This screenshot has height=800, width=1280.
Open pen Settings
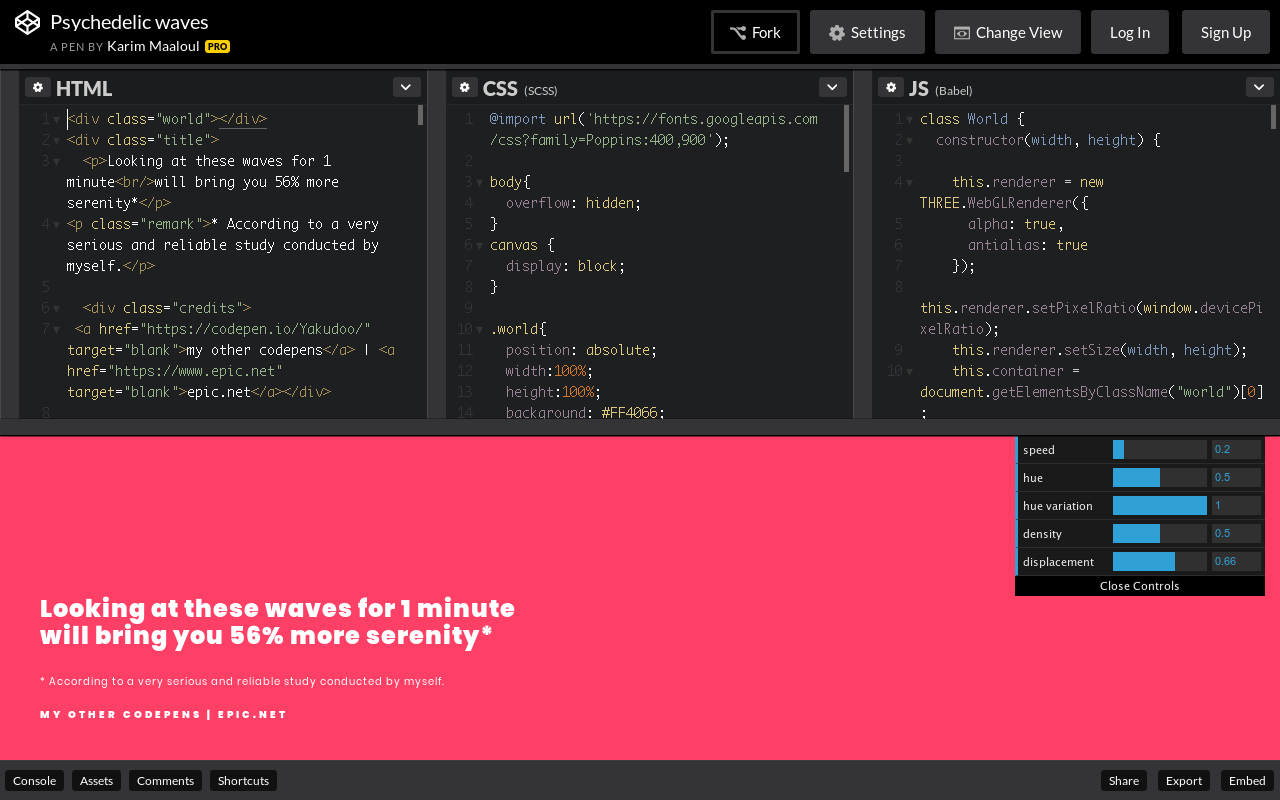(x=867, y=32)
